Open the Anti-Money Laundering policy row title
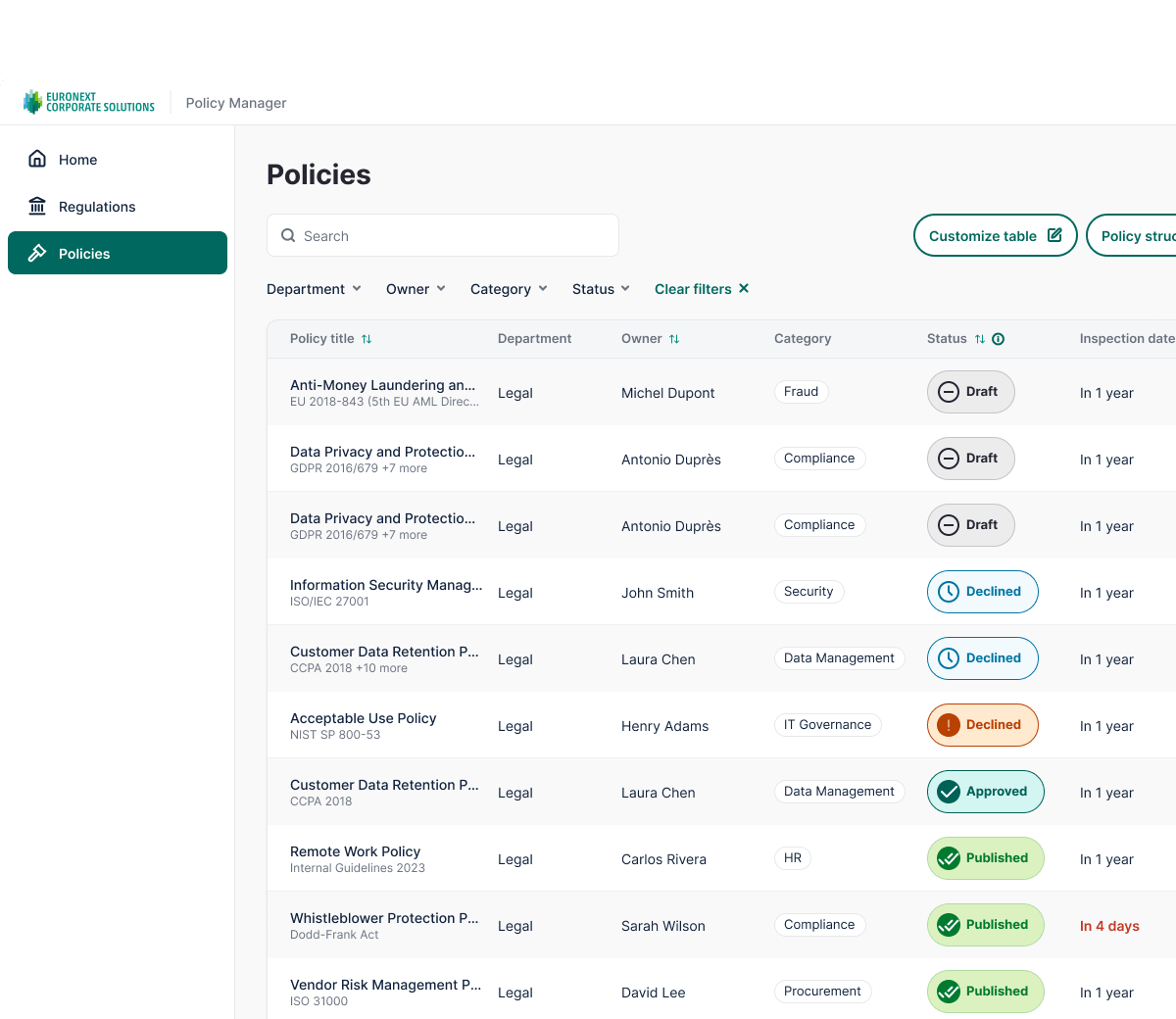This screenshot has height=1019, width=1176. (382, 385)
